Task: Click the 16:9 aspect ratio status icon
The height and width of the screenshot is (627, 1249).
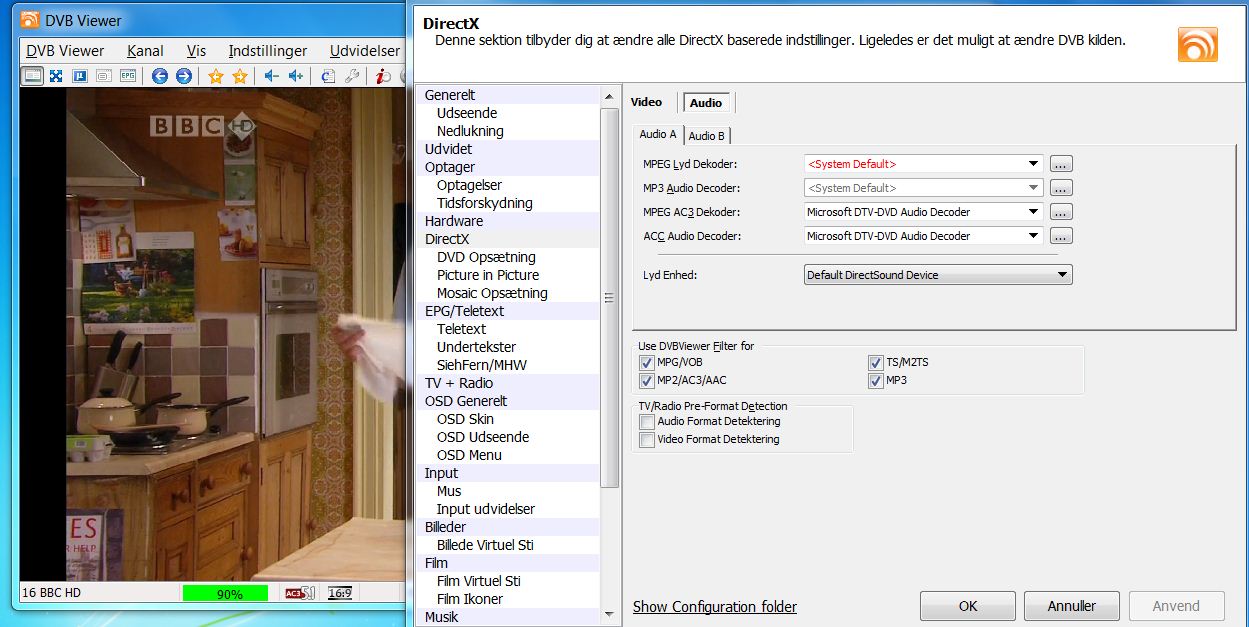Action: (x=340, y=593)
